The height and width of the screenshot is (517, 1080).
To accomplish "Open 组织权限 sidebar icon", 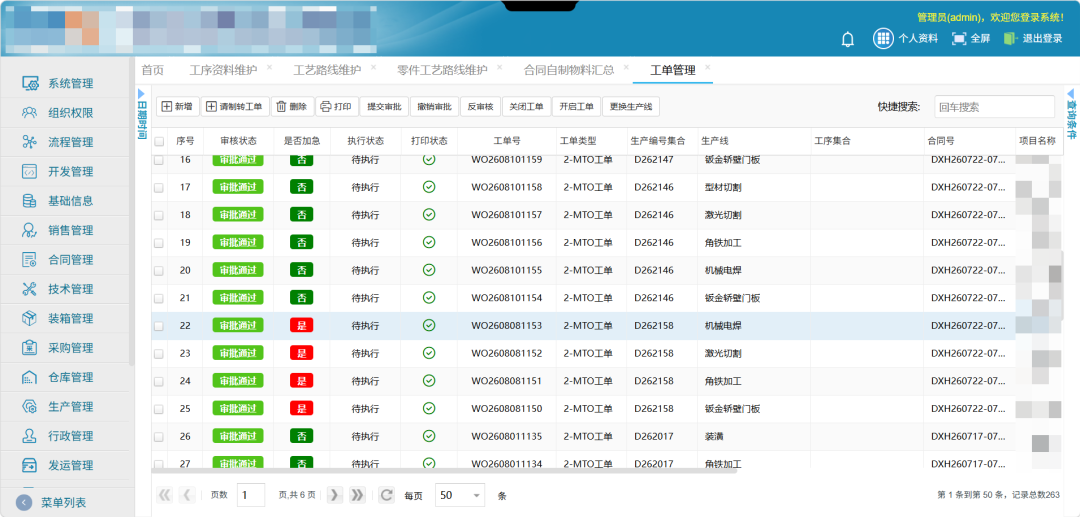I will tap(30, 112).
